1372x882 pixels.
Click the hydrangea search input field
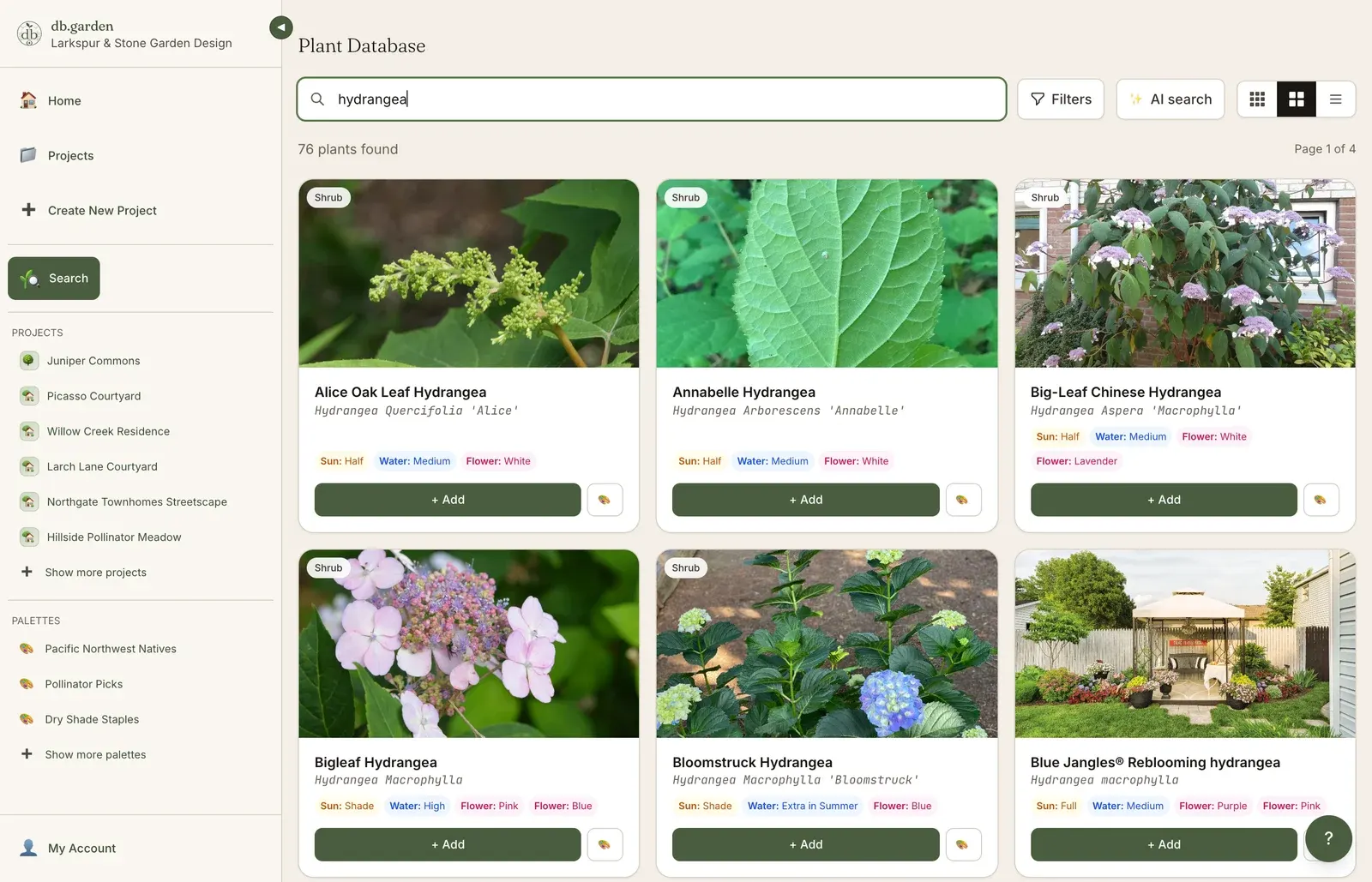(x=652, y=99)
